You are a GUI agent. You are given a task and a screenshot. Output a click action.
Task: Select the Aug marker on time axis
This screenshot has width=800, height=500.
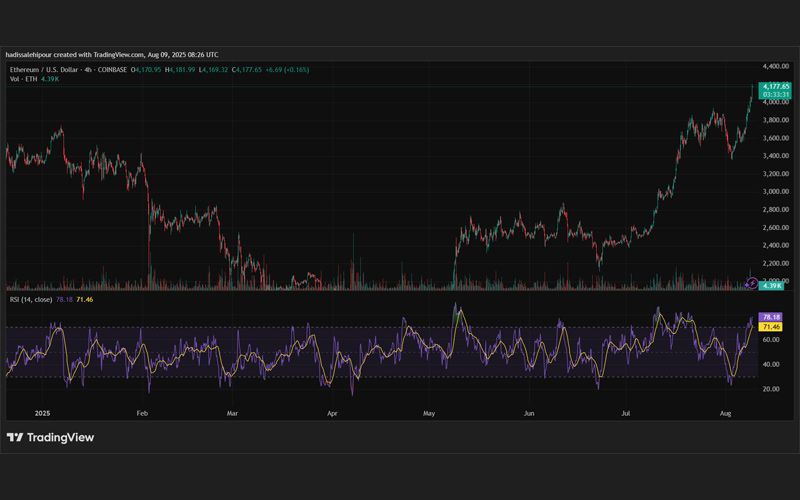pos(725,413)
